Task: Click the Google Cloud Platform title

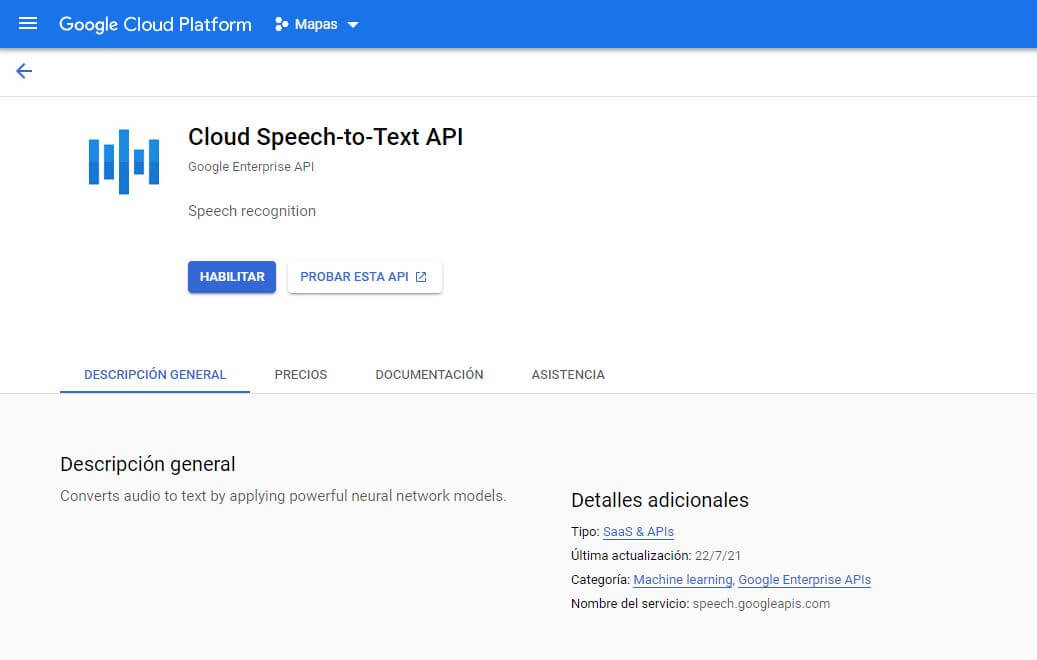Action: click(155, 24)
